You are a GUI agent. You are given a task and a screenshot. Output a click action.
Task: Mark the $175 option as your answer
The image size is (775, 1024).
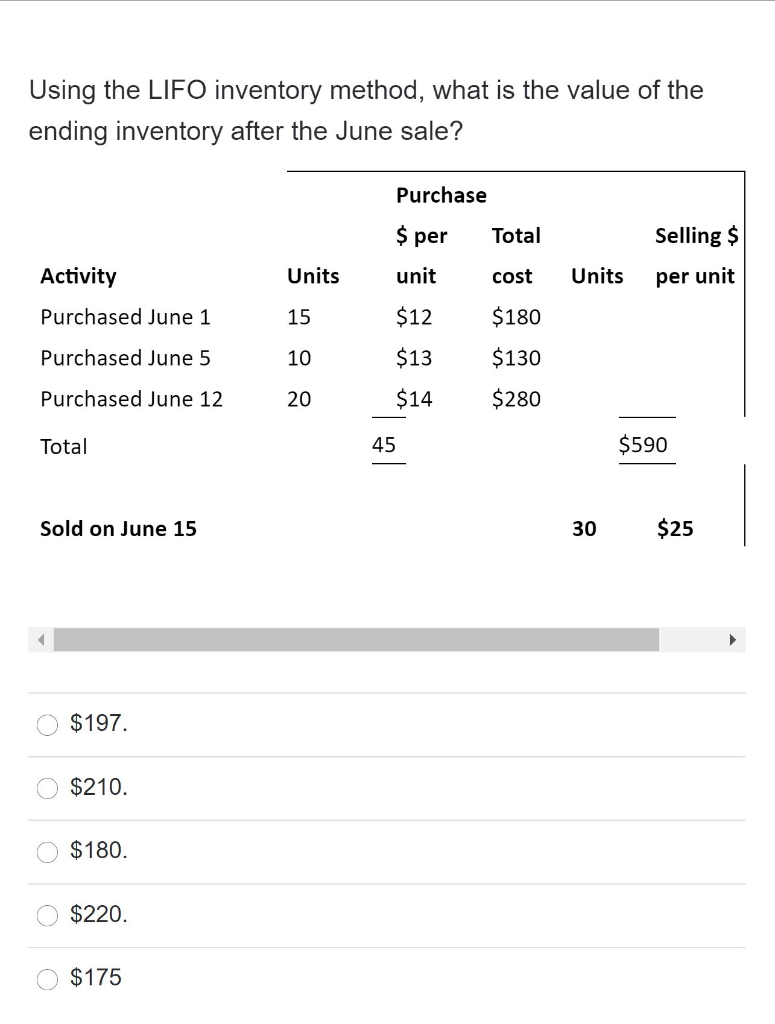coord(47,978)
